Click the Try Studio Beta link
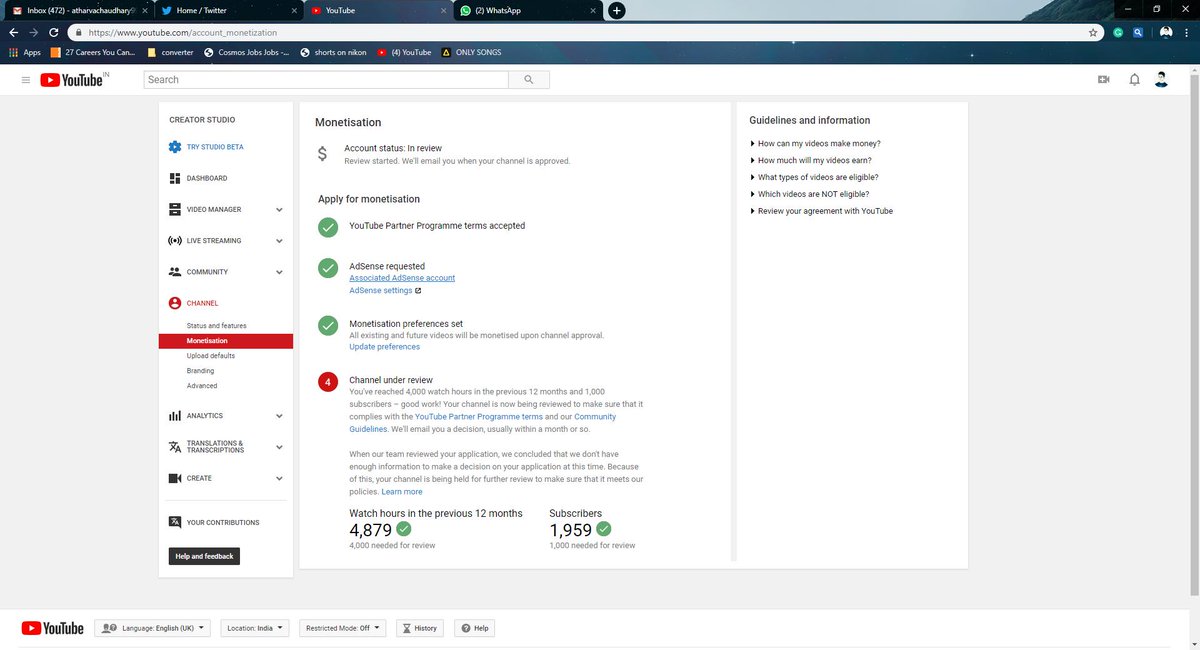 tap(215, 147)
